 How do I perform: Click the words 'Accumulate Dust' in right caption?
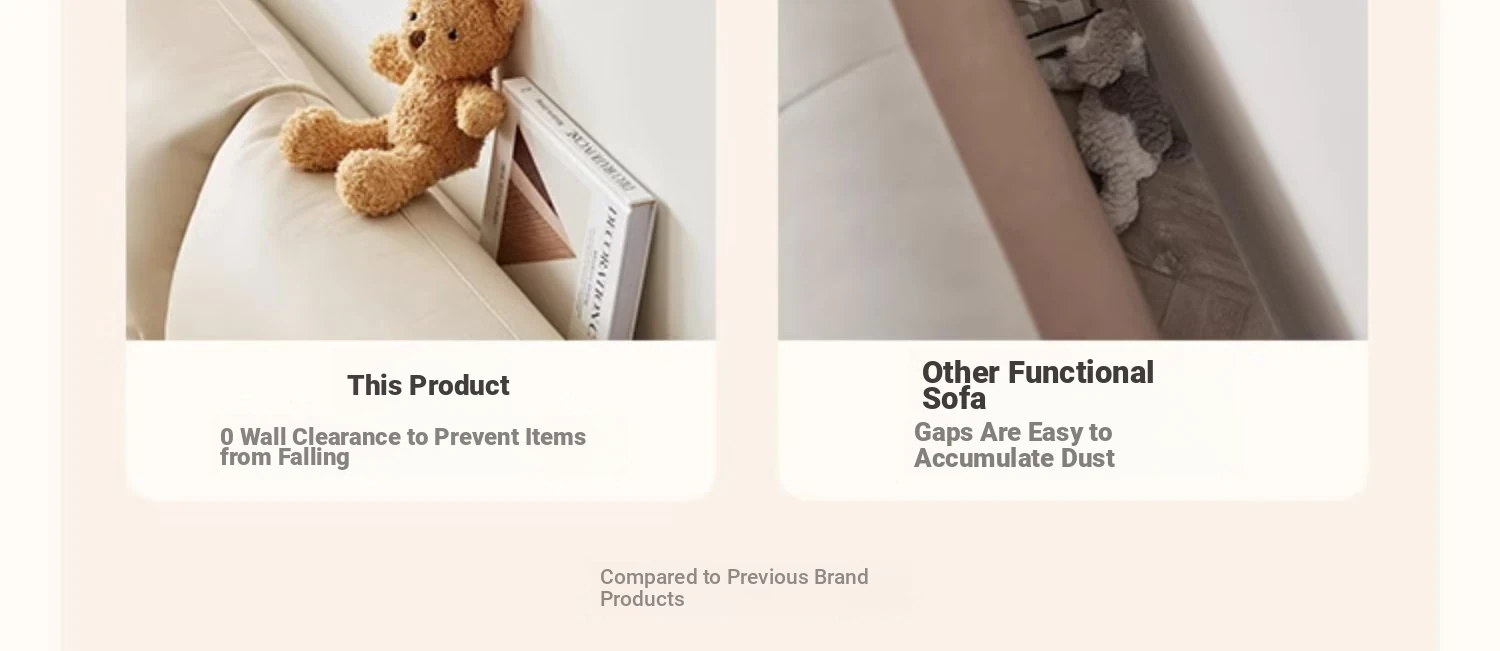coord(1013,459)
